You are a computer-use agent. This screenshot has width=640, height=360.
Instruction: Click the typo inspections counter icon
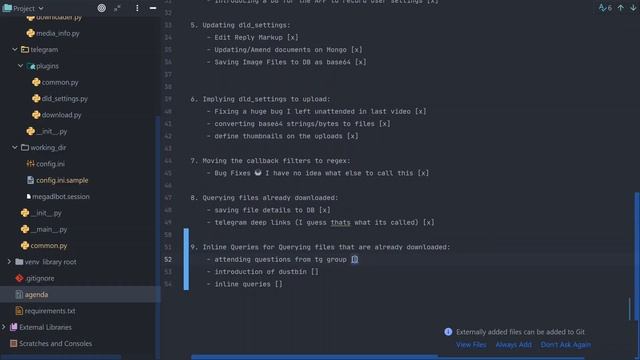point(605,8)
